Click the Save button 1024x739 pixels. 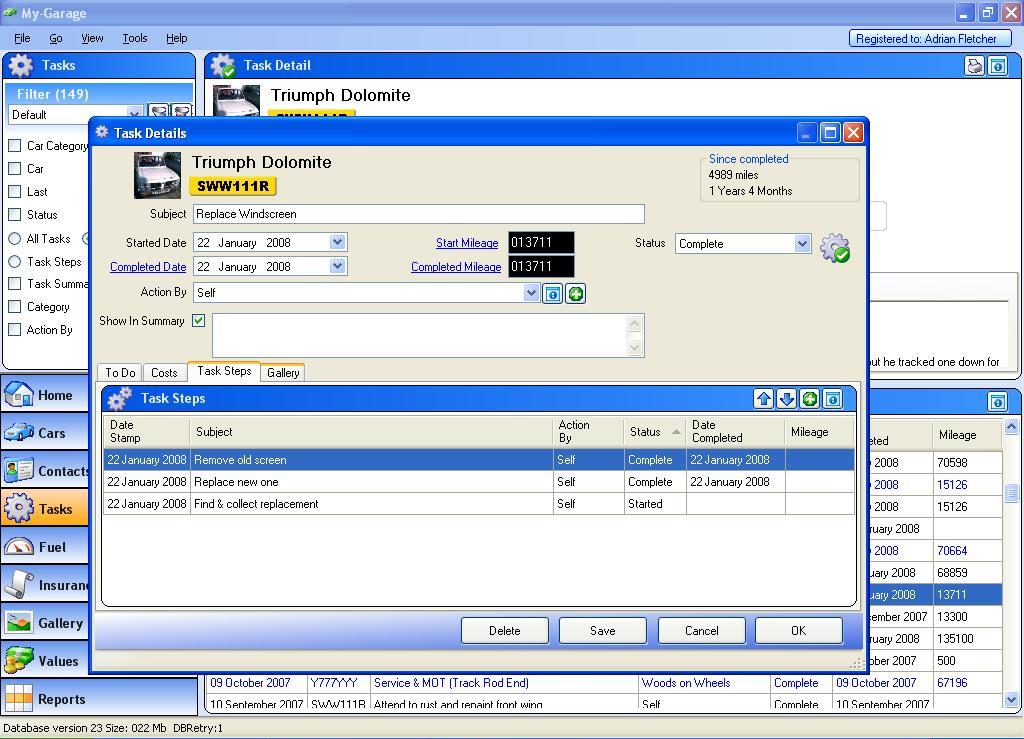(x=602, y=631)
